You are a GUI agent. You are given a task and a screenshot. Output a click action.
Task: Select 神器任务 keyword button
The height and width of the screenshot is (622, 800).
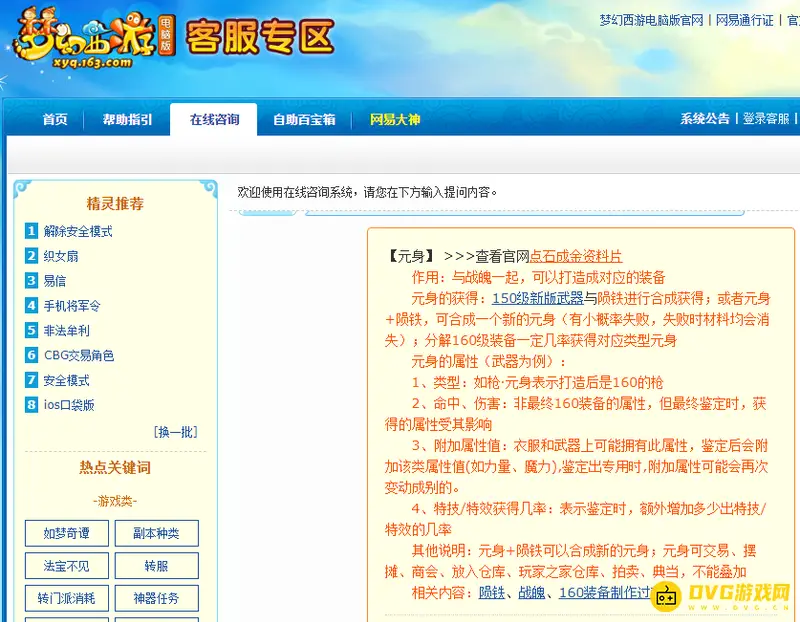157,598
